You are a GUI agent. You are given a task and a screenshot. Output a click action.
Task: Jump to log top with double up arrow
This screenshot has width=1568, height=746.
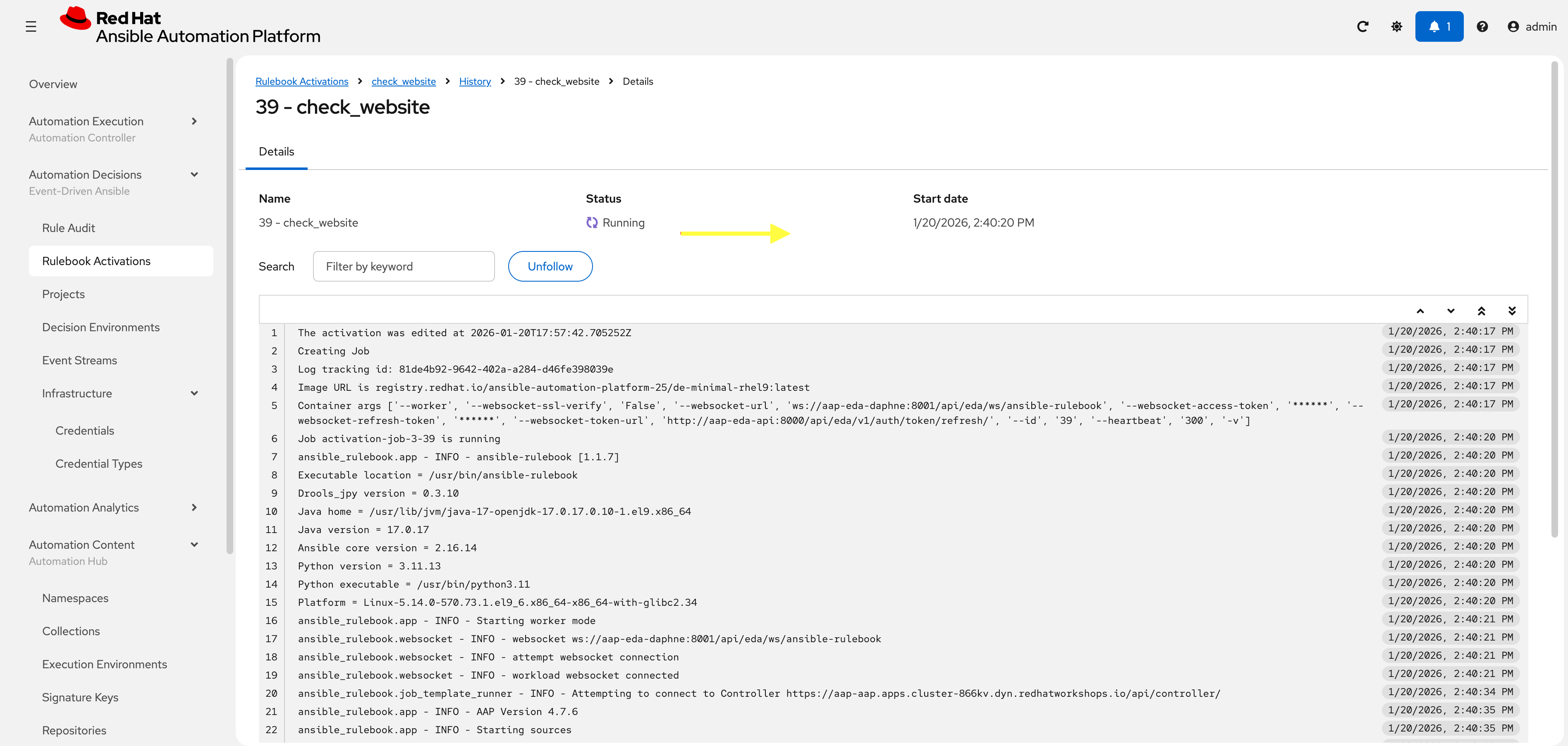coord(1481,310)
